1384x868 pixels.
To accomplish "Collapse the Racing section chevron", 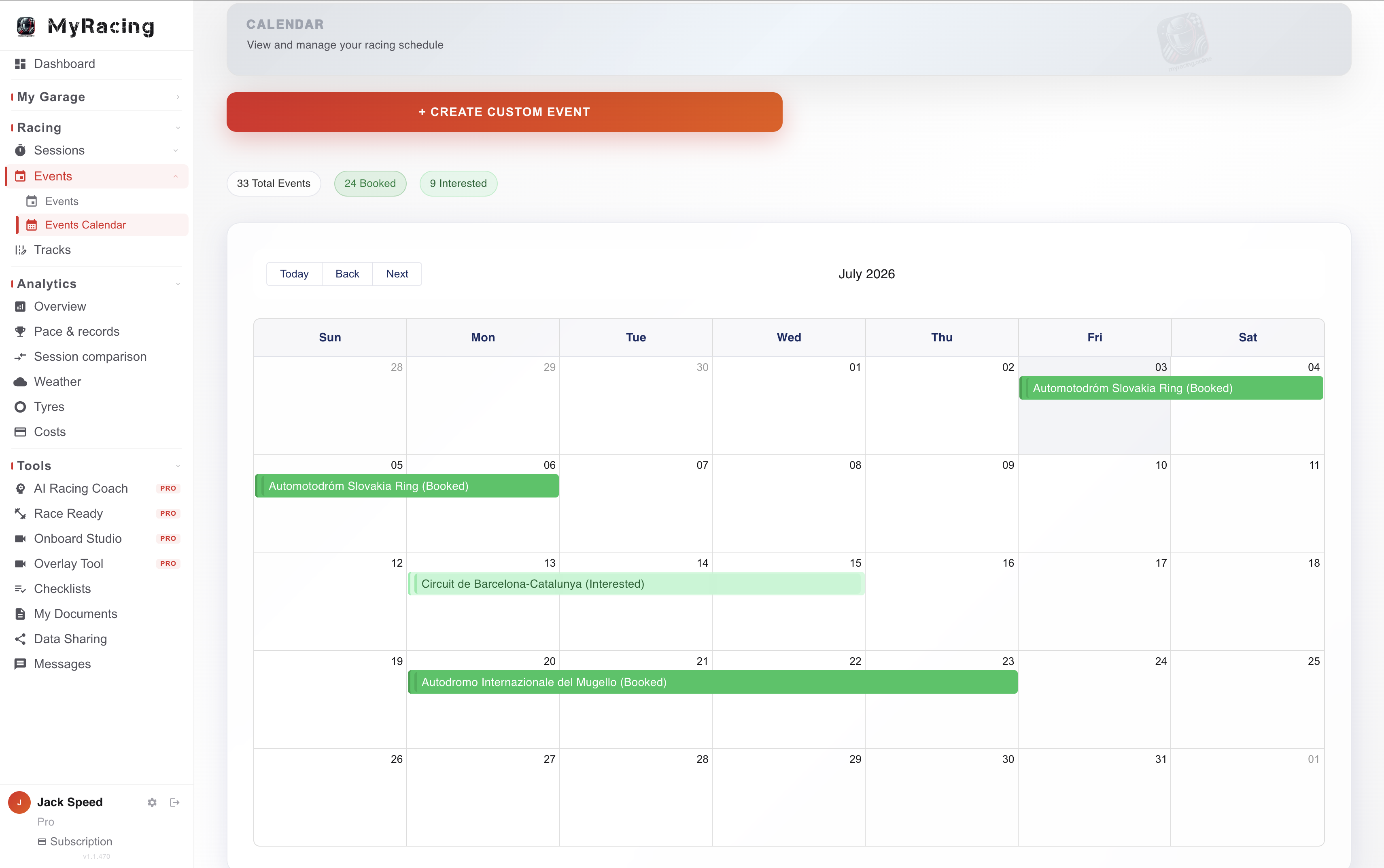I will point(178,128).
